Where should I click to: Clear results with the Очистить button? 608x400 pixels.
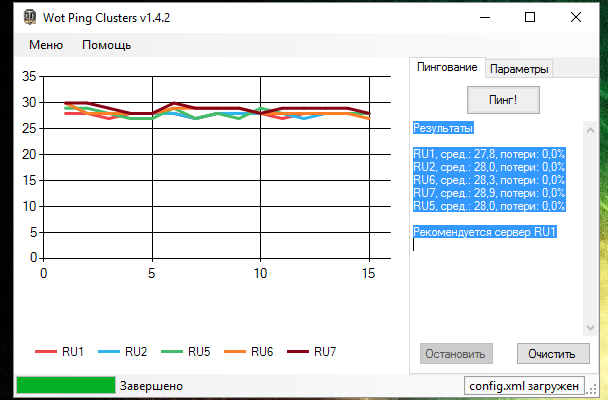coord(553,353)
